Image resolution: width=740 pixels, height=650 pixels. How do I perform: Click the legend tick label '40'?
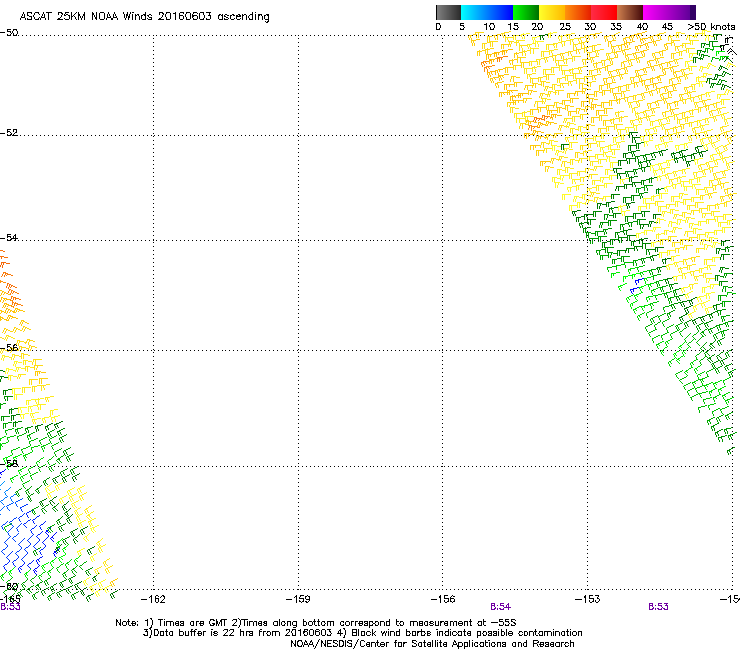coord(642,27)
